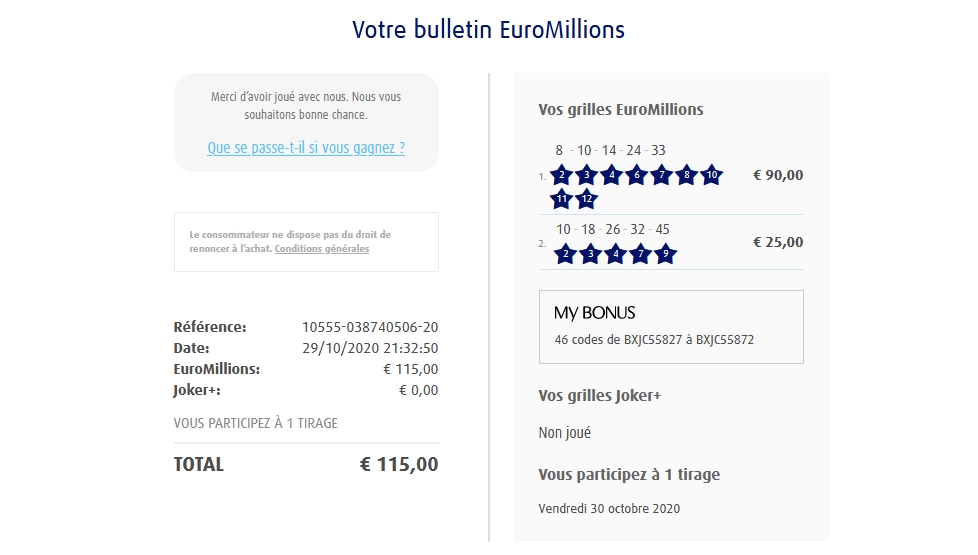Click the MY BONUS codes box
The width and height of the screenshot is (978, 555).
tap(671, 327)
